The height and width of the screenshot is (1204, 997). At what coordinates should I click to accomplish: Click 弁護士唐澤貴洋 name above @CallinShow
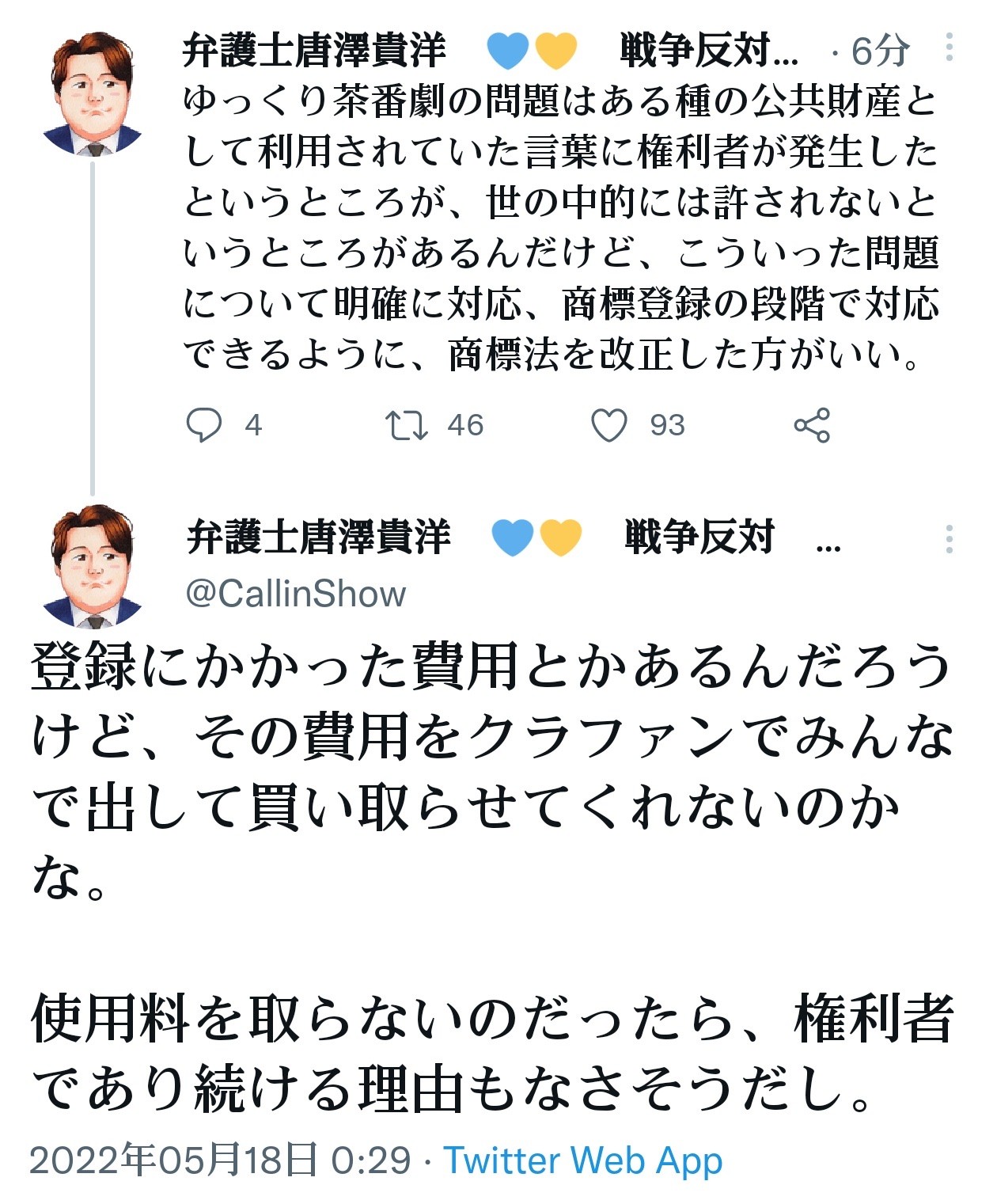[x=319, y=537]
